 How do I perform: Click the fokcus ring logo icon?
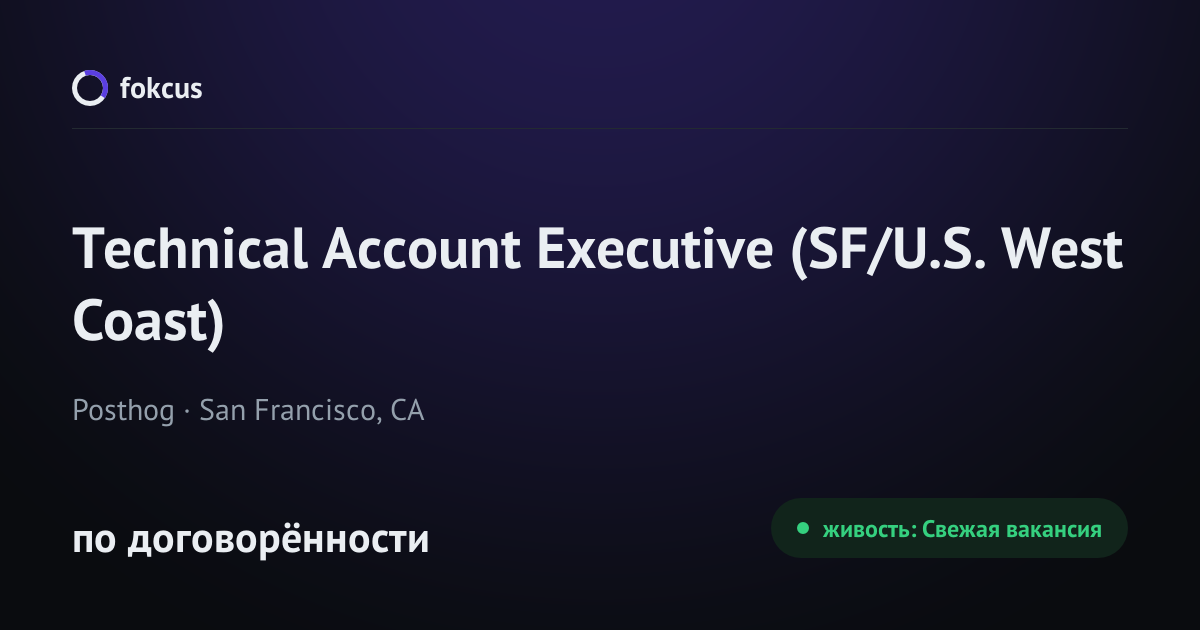89,88
